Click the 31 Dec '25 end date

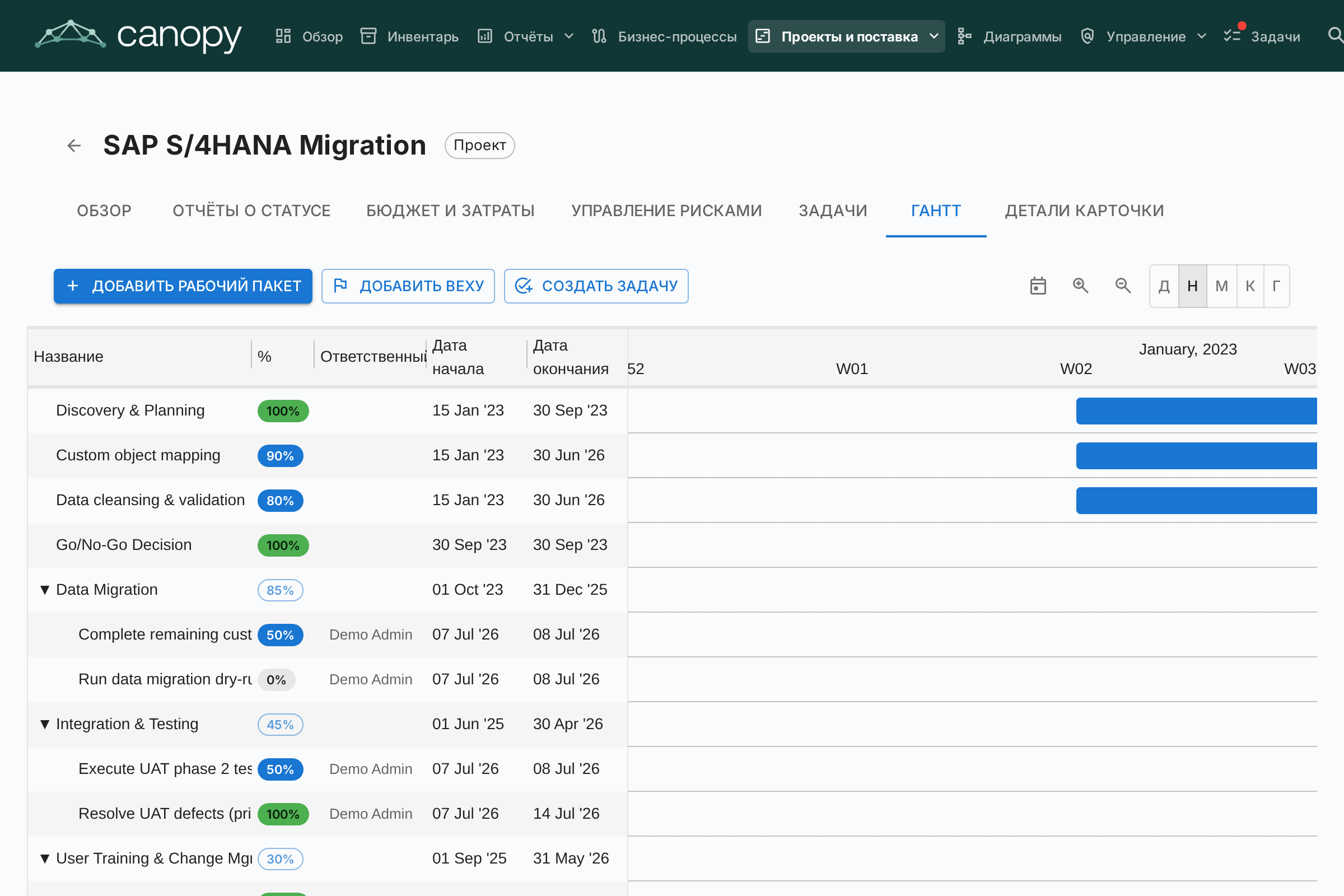570,589
